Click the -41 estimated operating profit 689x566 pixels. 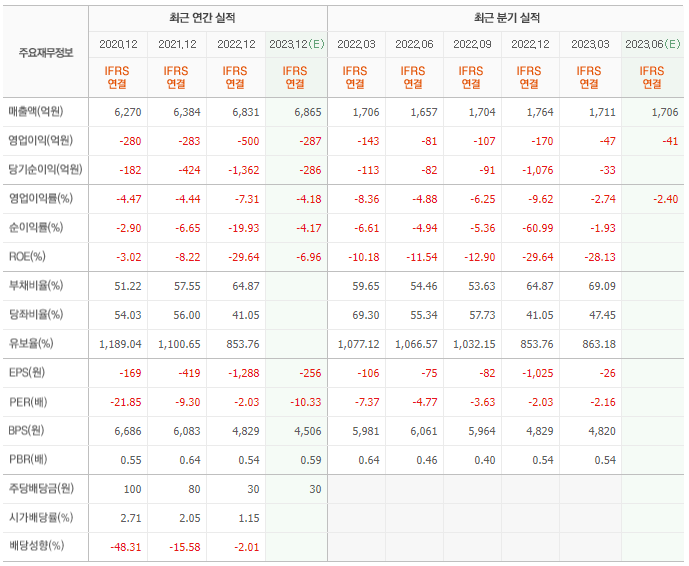click(x=670, y=142)
